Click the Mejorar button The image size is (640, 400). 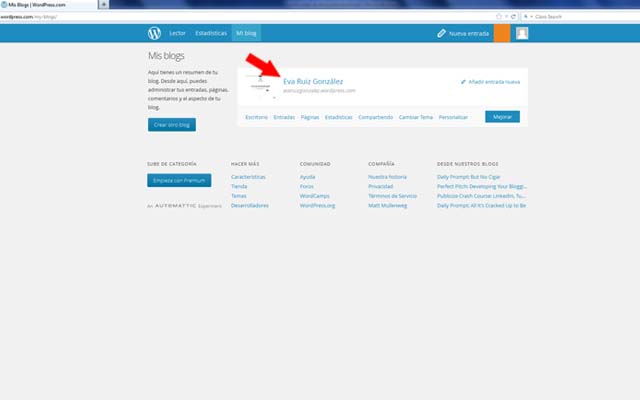point(502,117)
